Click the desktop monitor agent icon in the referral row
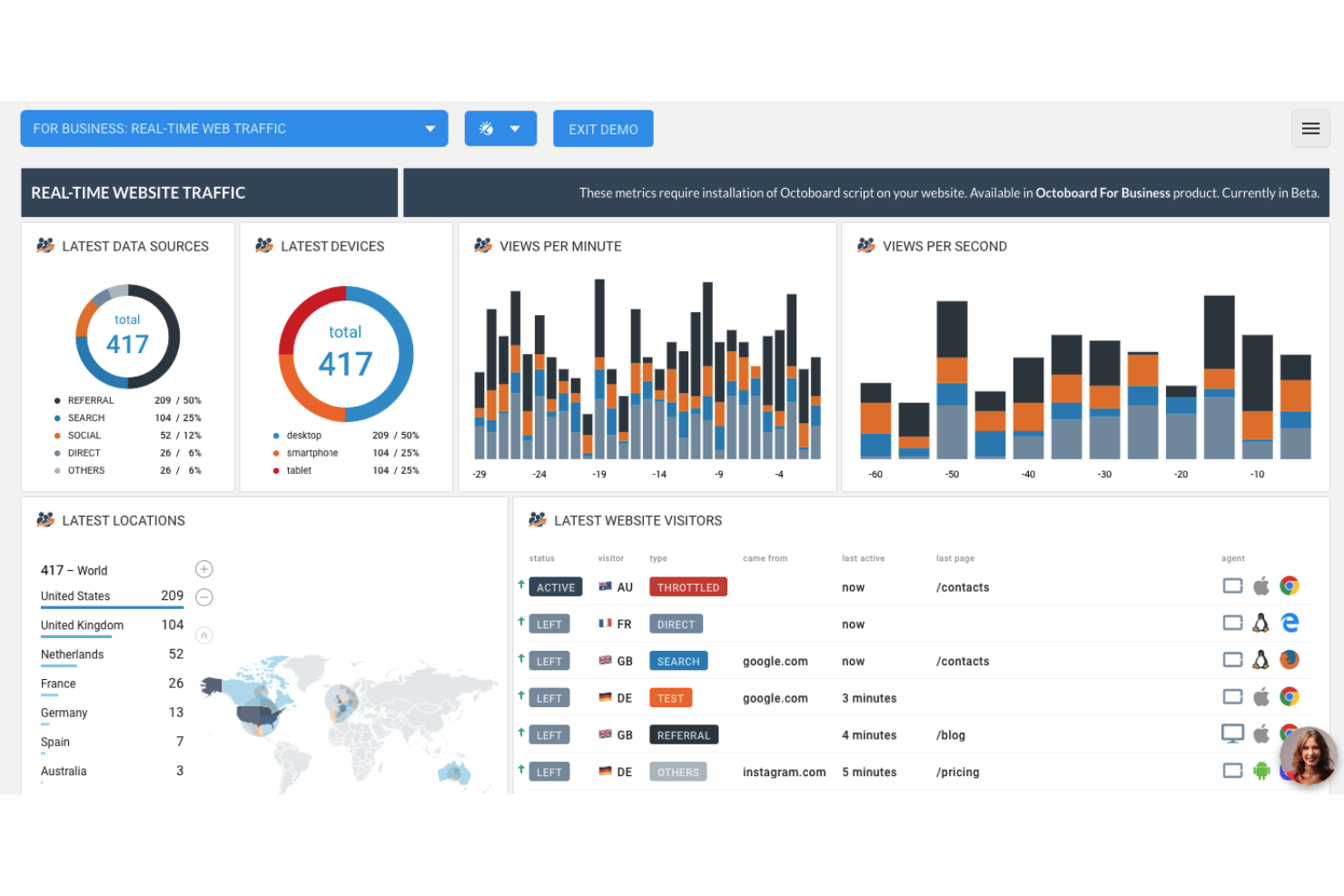This screenshot has height=896, width=1344. (x=1232, y=733)
